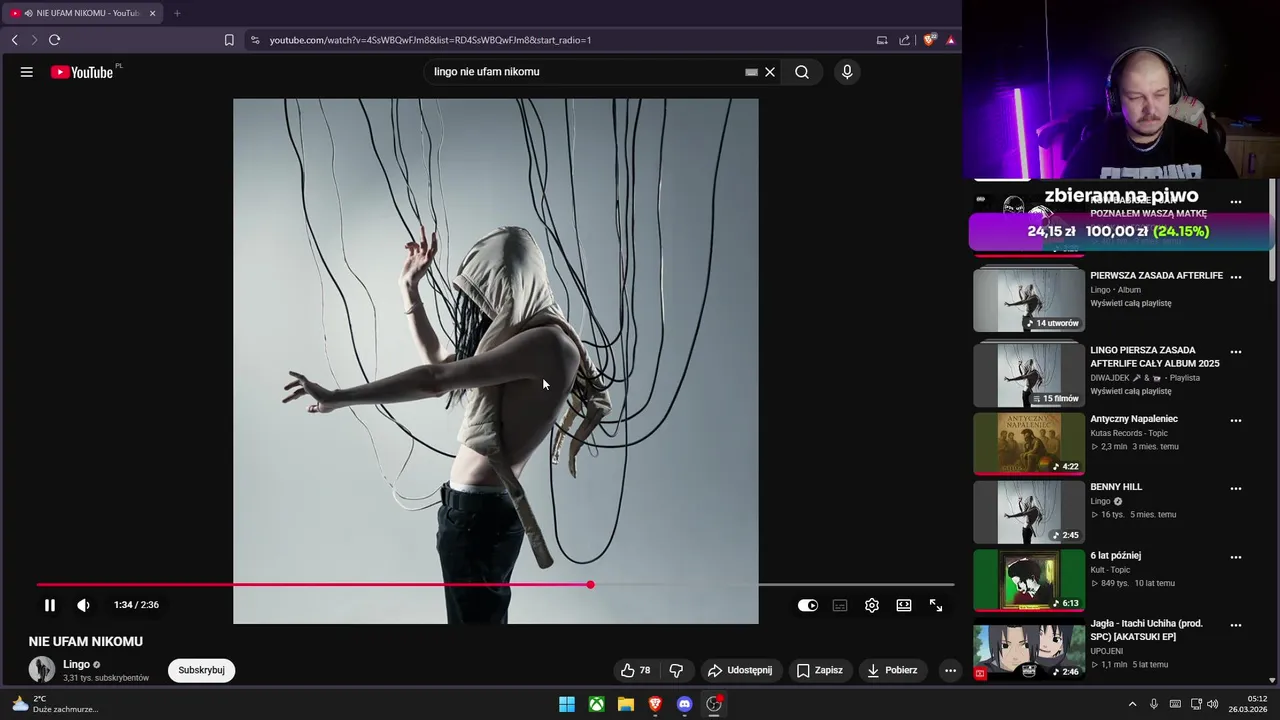Switch to theater mode view

[x=904, y=605]
